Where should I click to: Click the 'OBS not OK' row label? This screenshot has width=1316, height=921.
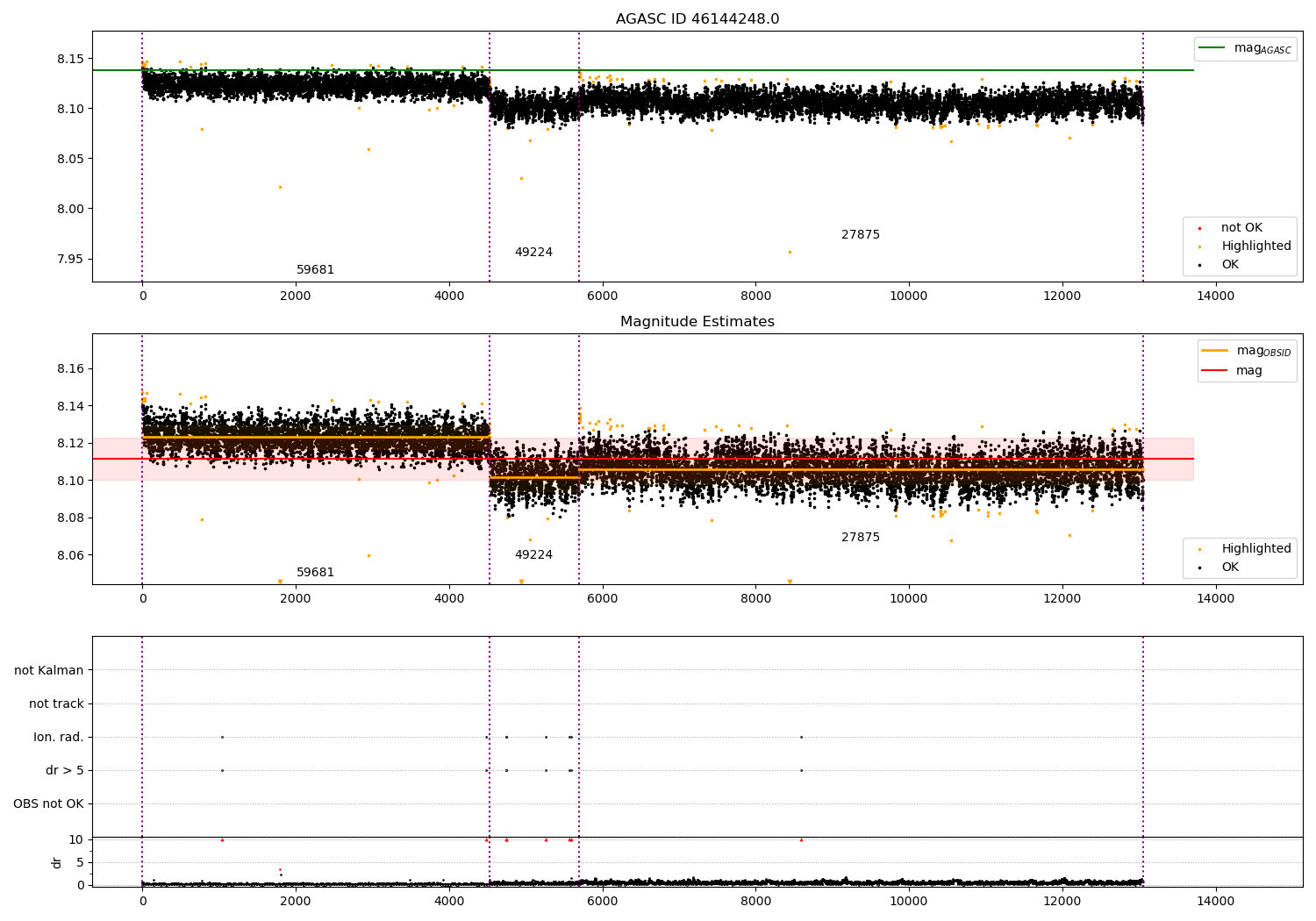48,803
